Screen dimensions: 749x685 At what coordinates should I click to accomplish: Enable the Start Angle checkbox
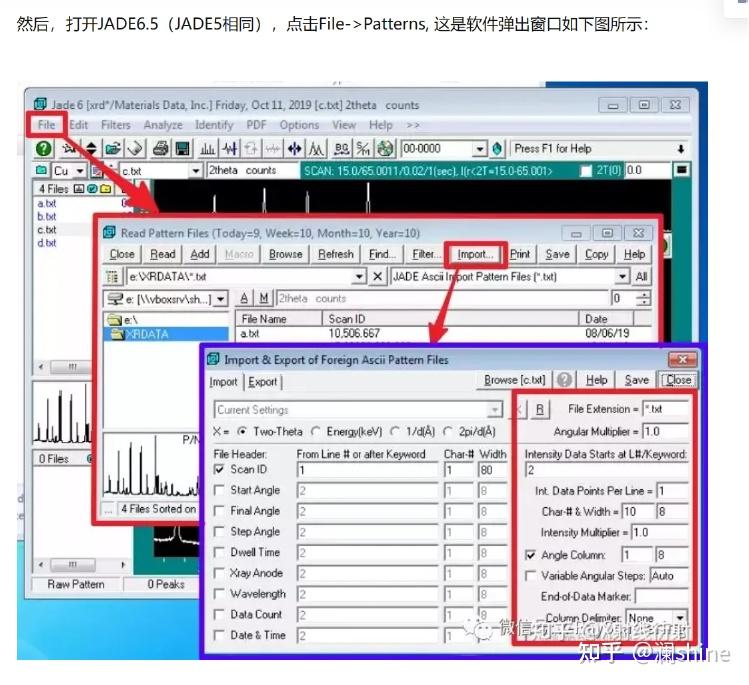(219, 490)
